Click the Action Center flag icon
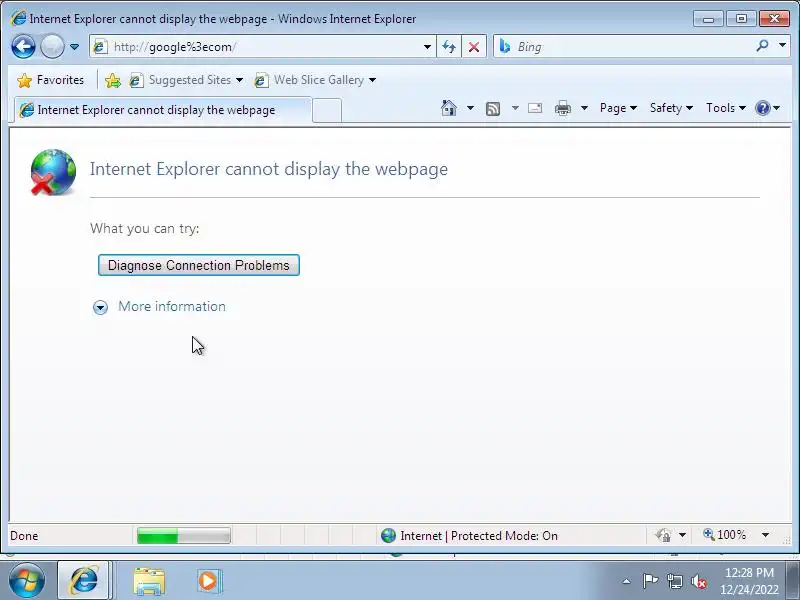Image resolution: width=800 pixels, height=600 pixels. pyautogui.click(x=650, y=581)
